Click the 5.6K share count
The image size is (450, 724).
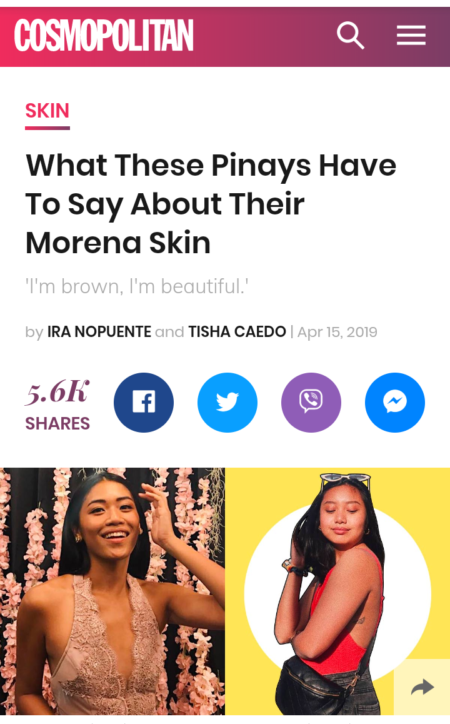(57, 392)
